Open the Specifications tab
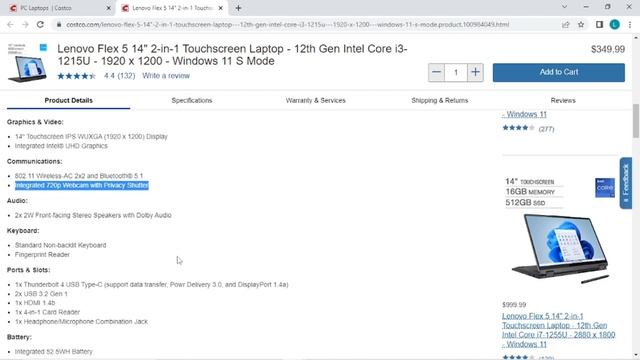This screenshot has height=360, width=640. 192,100
